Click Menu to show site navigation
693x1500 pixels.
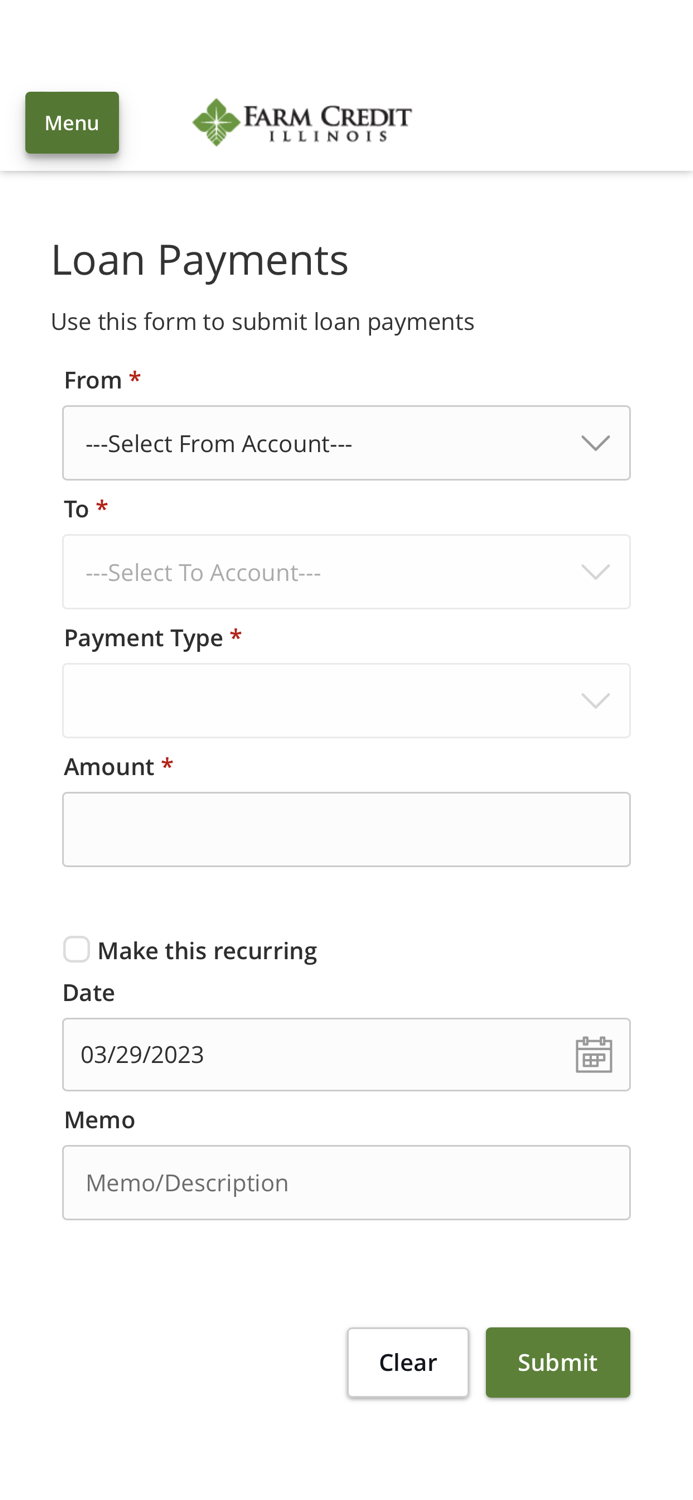tap(71, 122)
